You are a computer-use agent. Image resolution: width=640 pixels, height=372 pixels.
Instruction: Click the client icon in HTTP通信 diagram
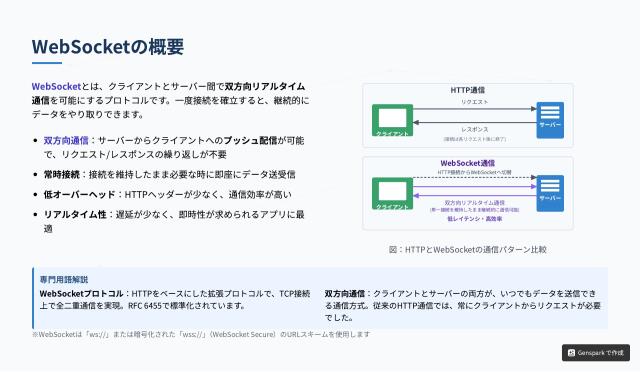pyautogui.click(x=392, y=120)
